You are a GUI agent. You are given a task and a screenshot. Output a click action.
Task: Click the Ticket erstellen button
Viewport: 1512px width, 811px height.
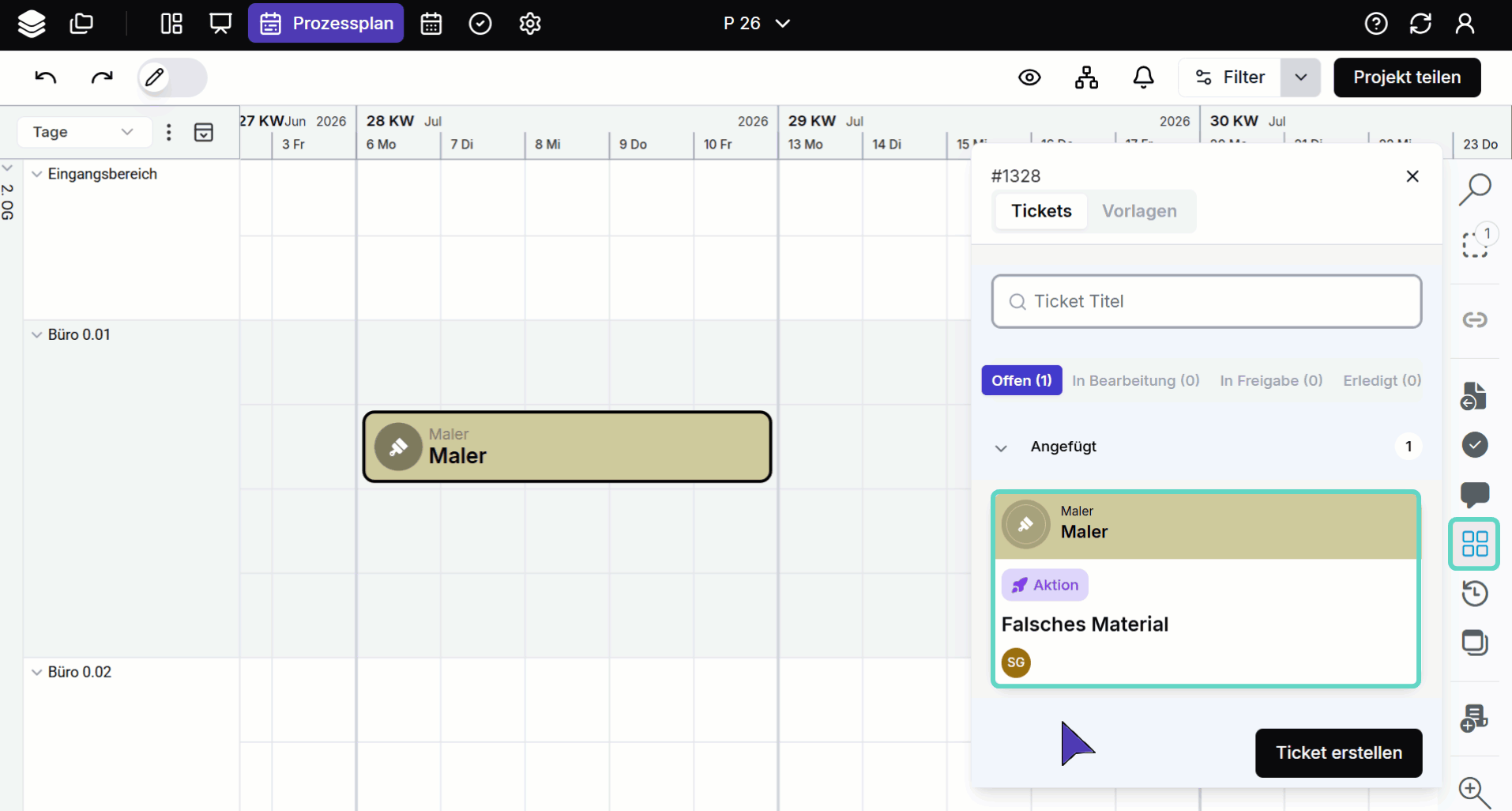point(1338,753)
